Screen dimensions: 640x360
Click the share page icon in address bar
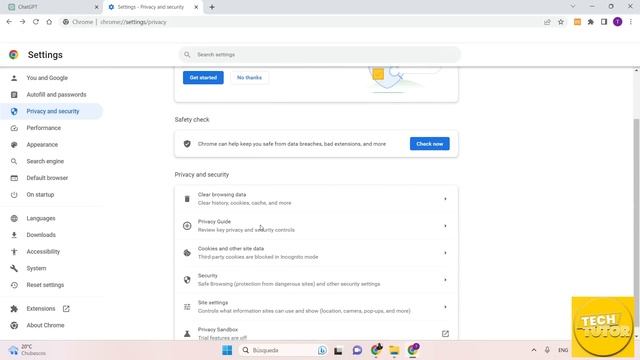[x=547, y=22]
